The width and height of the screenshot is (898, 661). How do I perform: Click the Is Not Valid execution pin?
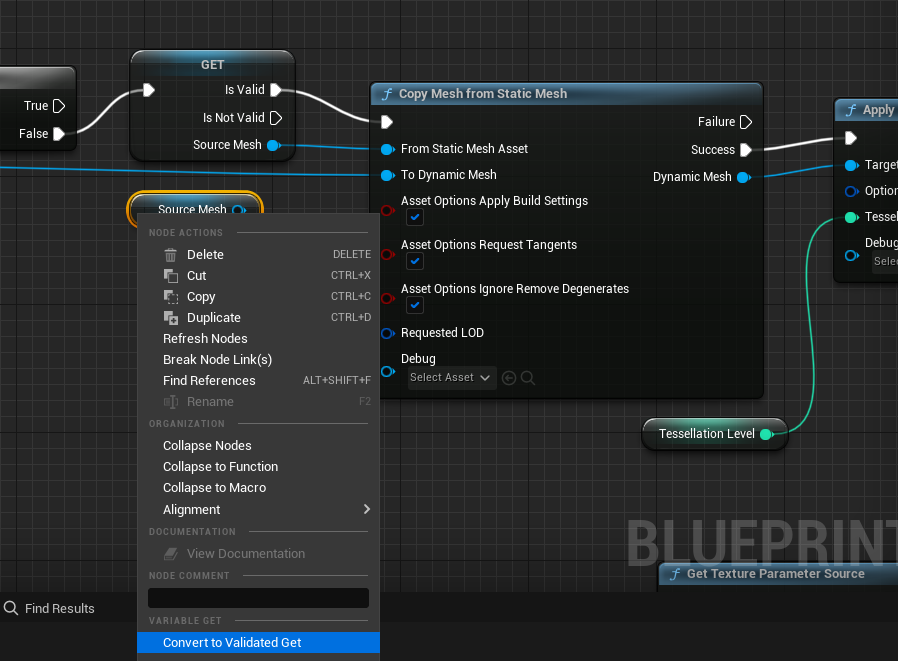pyautogui.click(x=276, y=118)
